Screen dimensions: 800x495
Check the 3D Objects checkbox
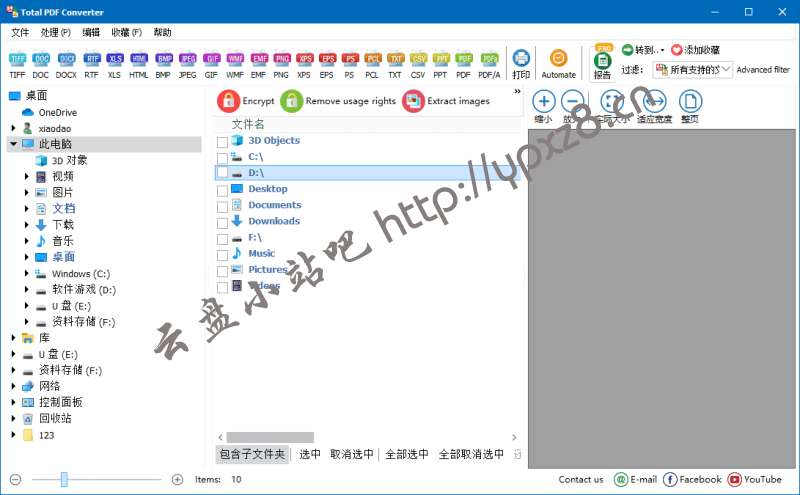pyautogui.click(x=222, y=141)
